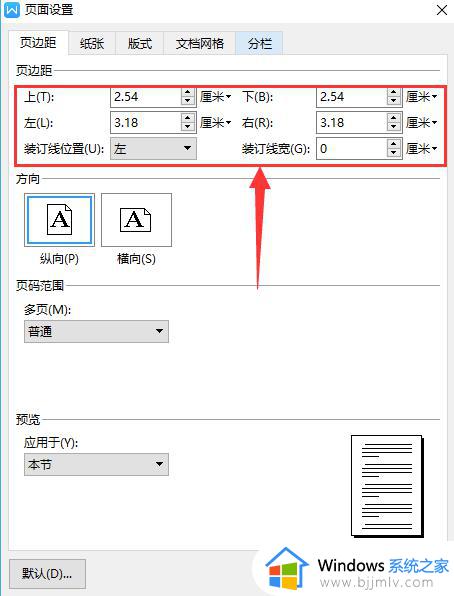Open the 厘米 unit dropdown for left margin

coord(216,123)
